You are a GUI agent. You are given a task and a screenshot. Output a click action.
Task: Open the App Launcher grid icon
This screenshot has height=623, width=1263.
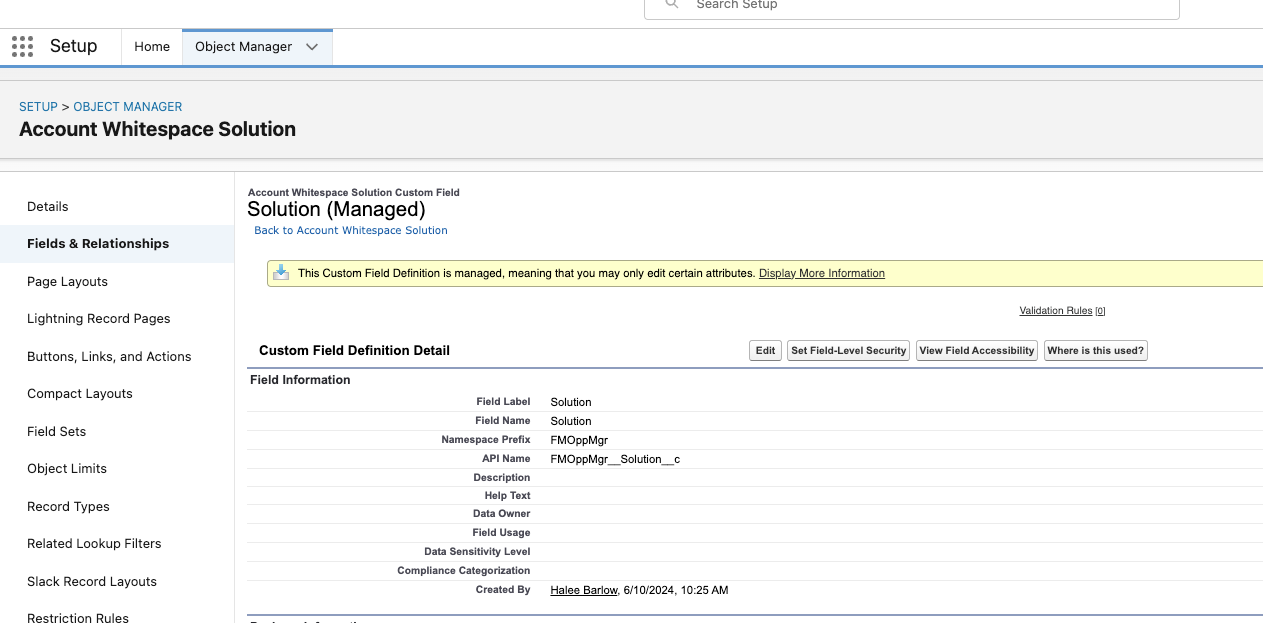(22, 47)
